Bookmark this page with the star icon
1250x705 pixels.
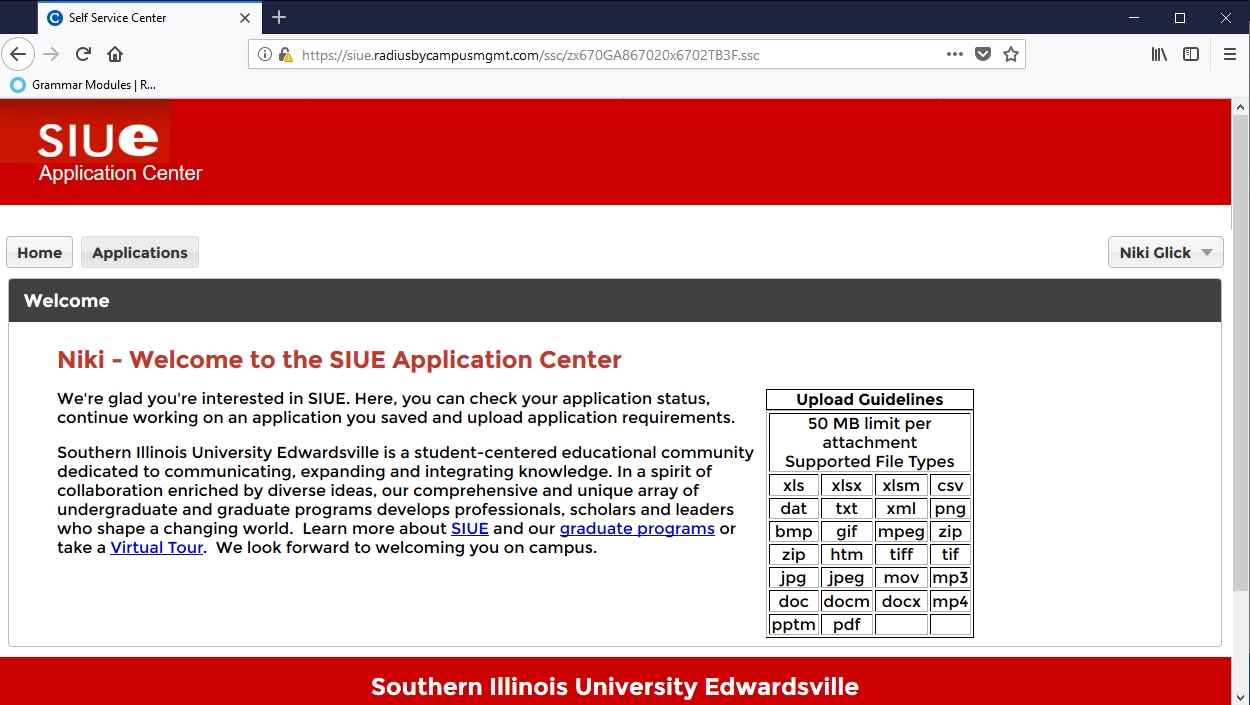[x=1011, y=54]
